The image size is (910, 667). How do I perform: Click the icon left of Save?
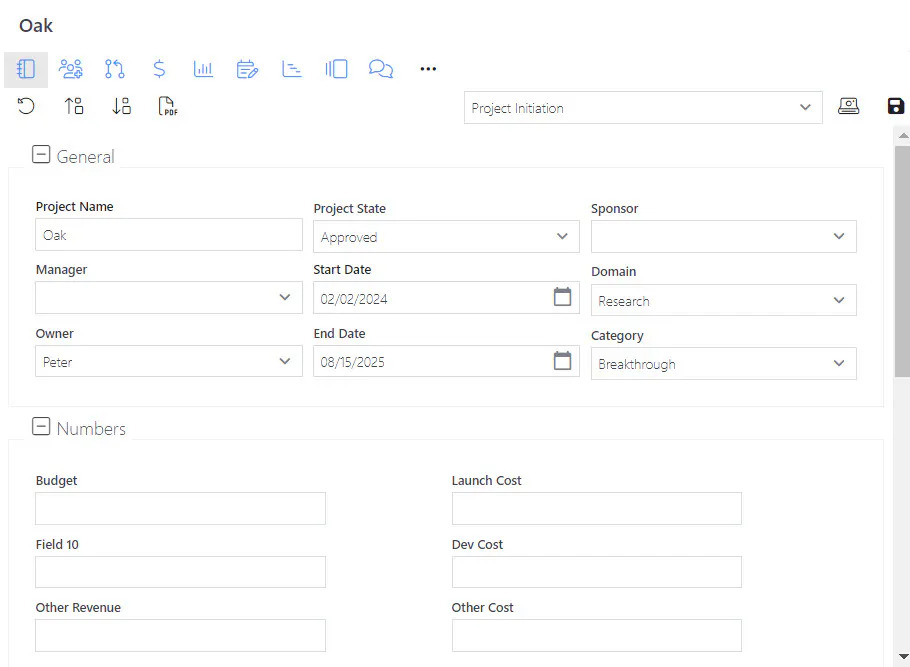848,106
